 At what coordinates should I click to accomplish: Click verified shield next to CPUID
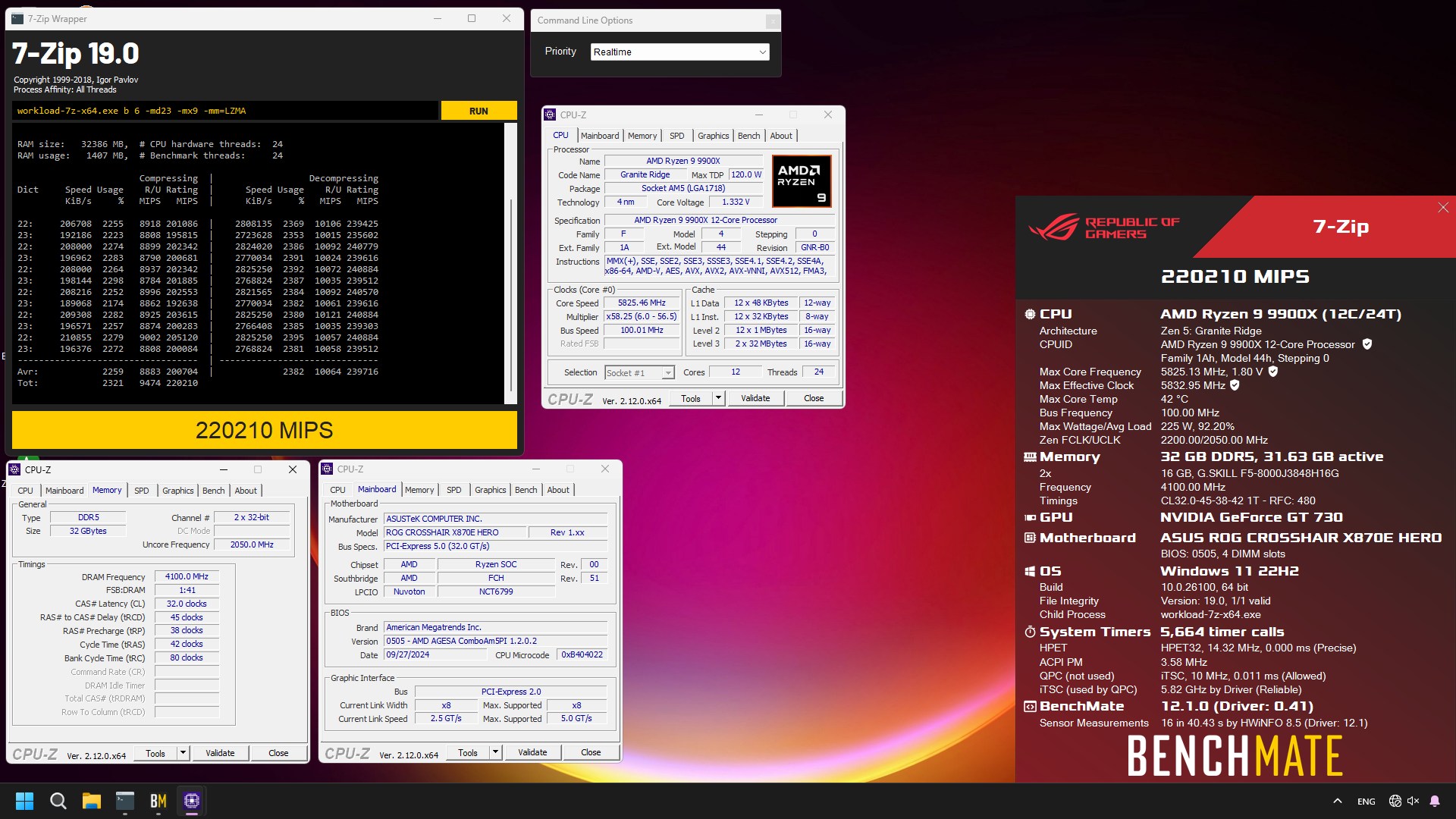coord(1367,344)
